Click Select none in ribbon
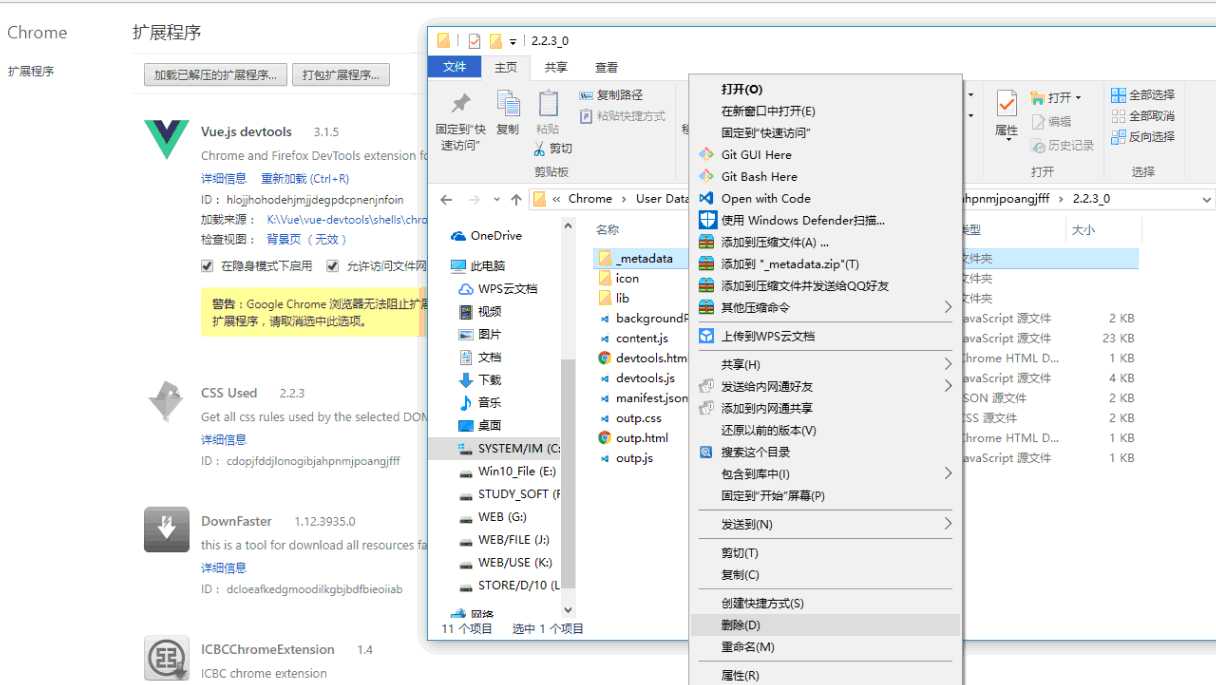This screenshot has width=1216, height=685. tap(1143, 116)
